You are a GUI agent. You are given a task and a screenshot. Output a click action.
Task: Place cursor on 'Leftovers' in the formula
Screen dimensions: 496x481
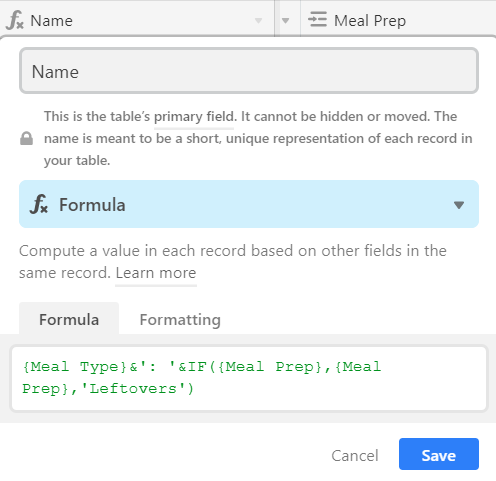pos(132,389)
